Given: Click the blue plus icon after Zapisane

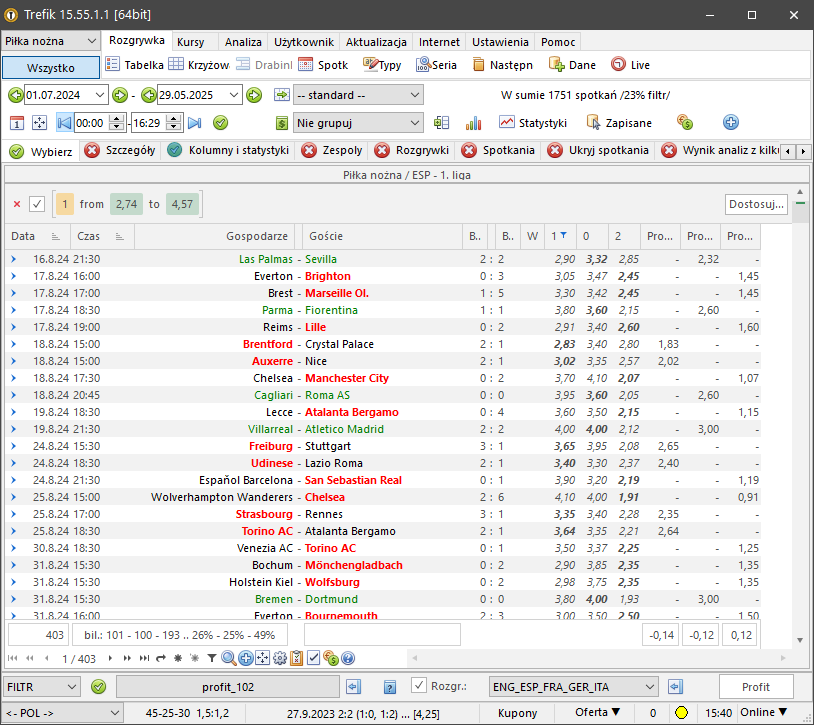Looking at the screenshot, I should click(730, 123).
